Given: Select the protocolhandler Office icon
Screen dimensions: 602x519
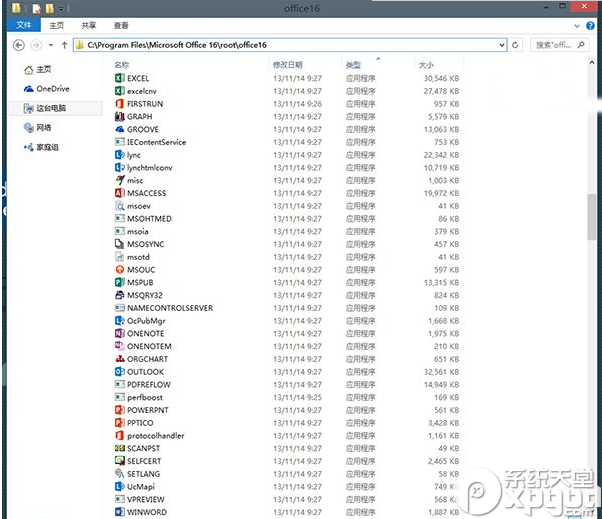Looking at the screenshot, I should click(x=120, y=435).
